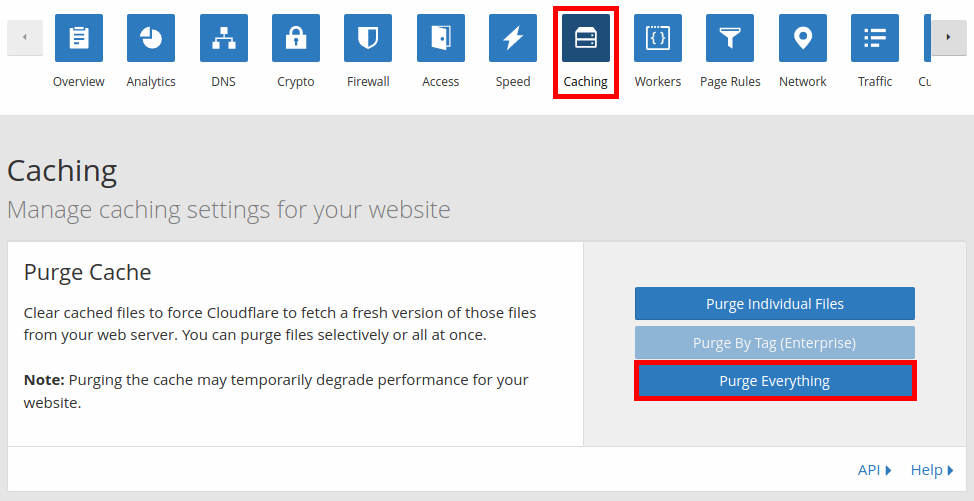Click the Caching drive icon
Viewport: 974px width, 501px height.
click(586, 38)
